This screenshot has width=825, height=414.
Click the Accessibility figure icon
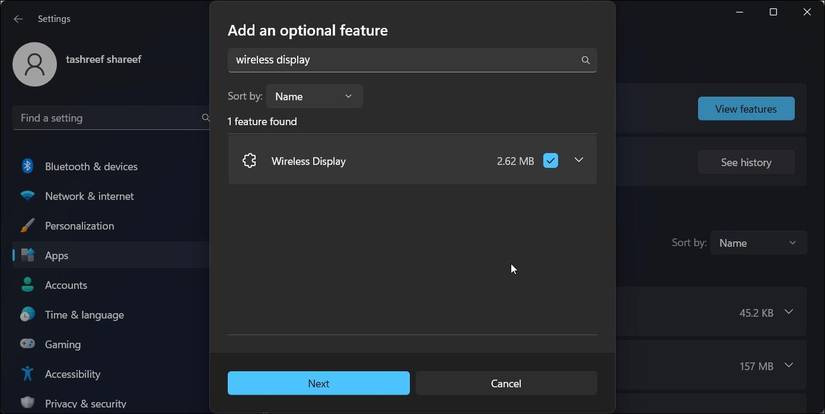[x=28, y=374]
